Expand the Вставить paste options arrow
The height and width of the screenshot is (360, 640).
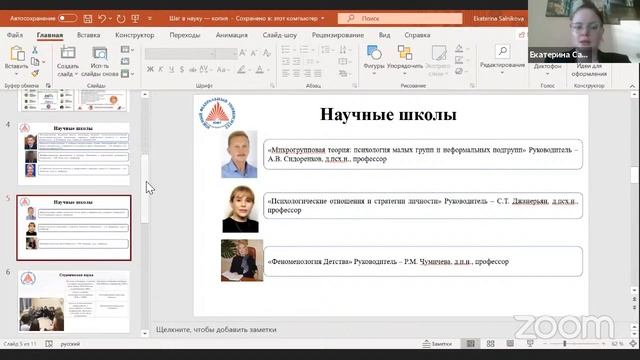[x=17, y=74]
